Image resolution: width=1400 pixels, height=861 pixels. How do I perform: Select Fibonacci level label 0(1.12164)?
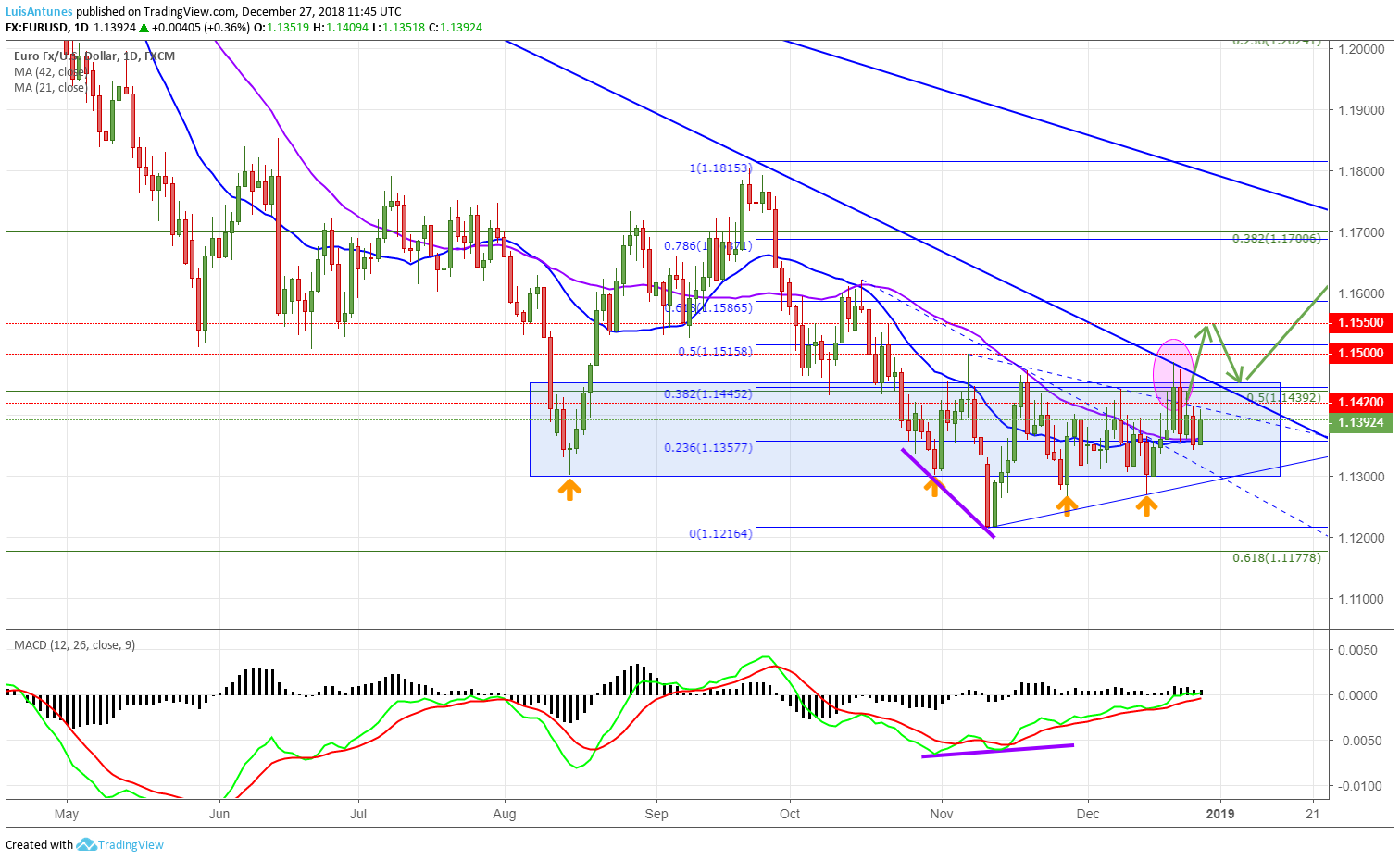[x=720, y=534]
